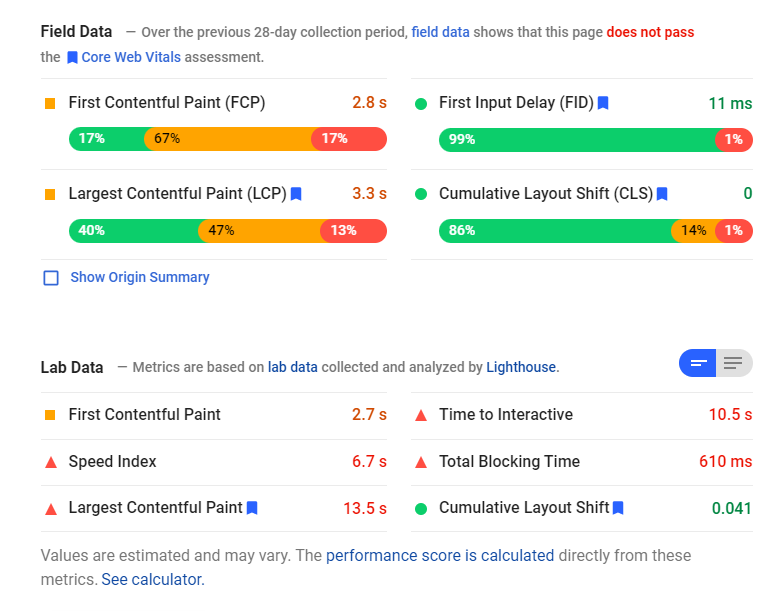Follow the lab data link
Viewport: 770px width, 611px height.
(x=292, y=367)
